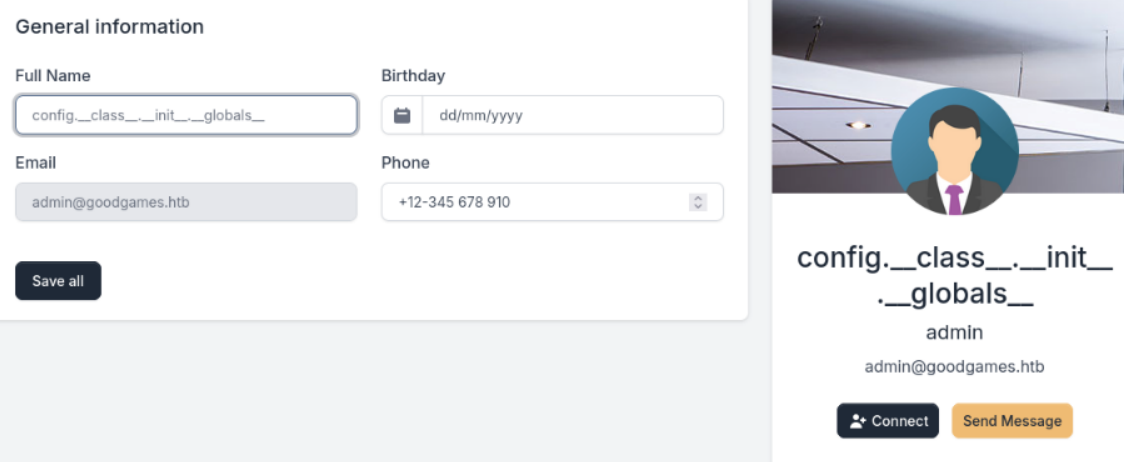
Task: Click the Phone number input field
Action: click(552, 202)
